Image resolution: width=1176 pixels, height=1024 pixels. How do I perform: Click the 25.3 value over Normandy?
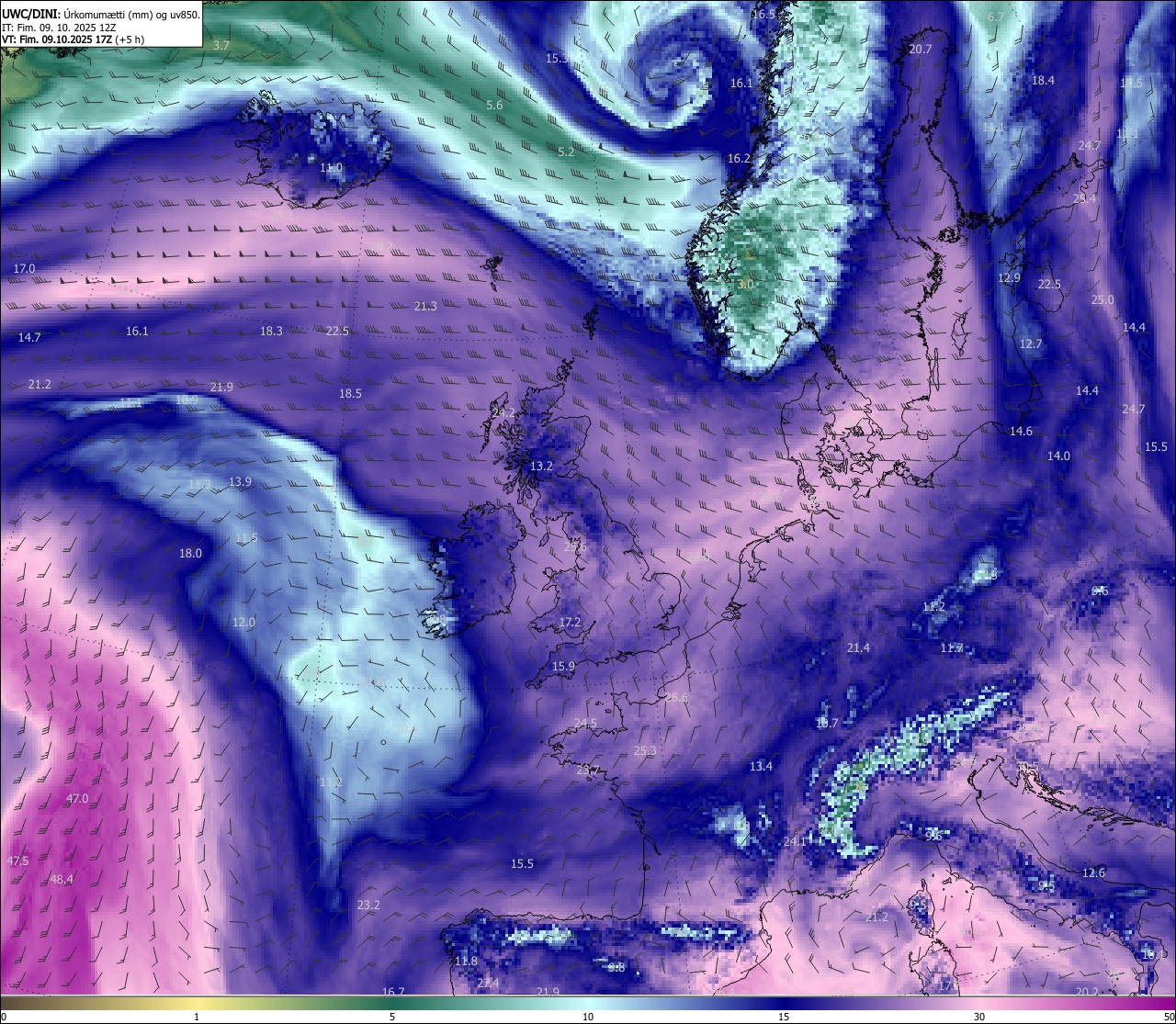(645, 750)
